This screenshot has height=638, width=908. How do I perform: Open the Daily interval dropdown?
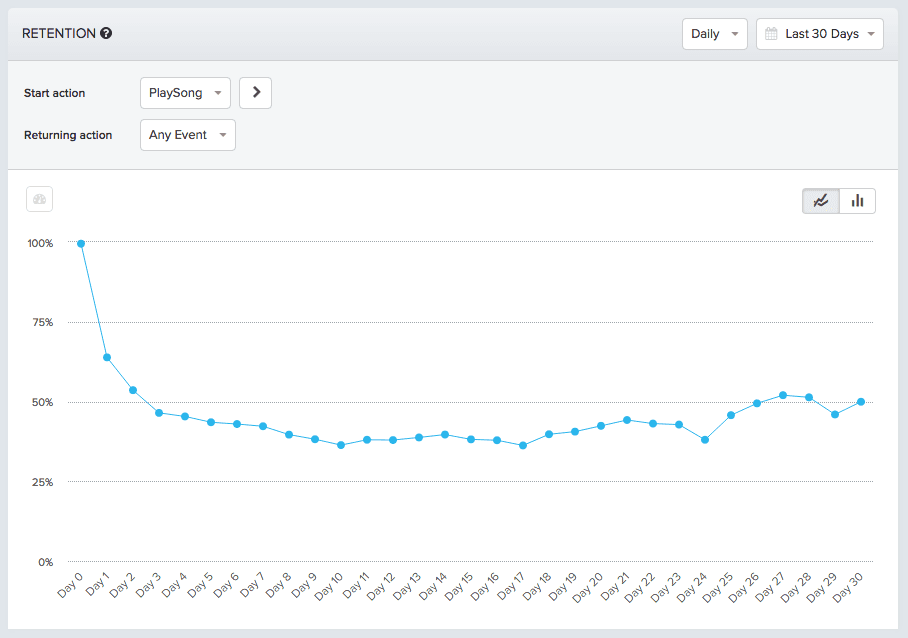click(714, 33)
